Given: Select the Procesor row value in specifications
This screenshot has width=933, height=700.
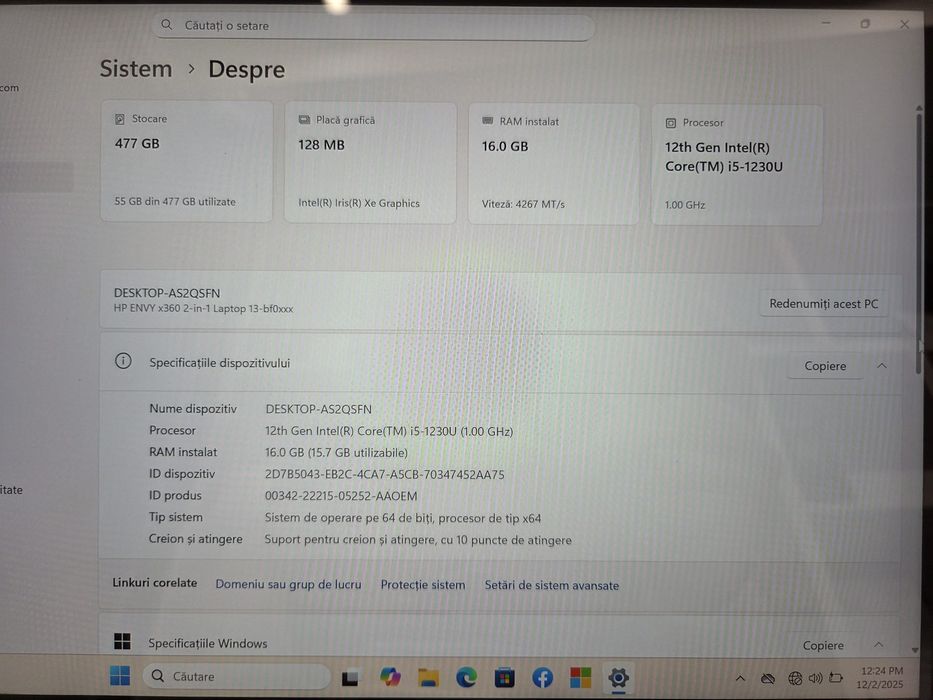Looking at the screenshot, I should (x=389, y=431).
